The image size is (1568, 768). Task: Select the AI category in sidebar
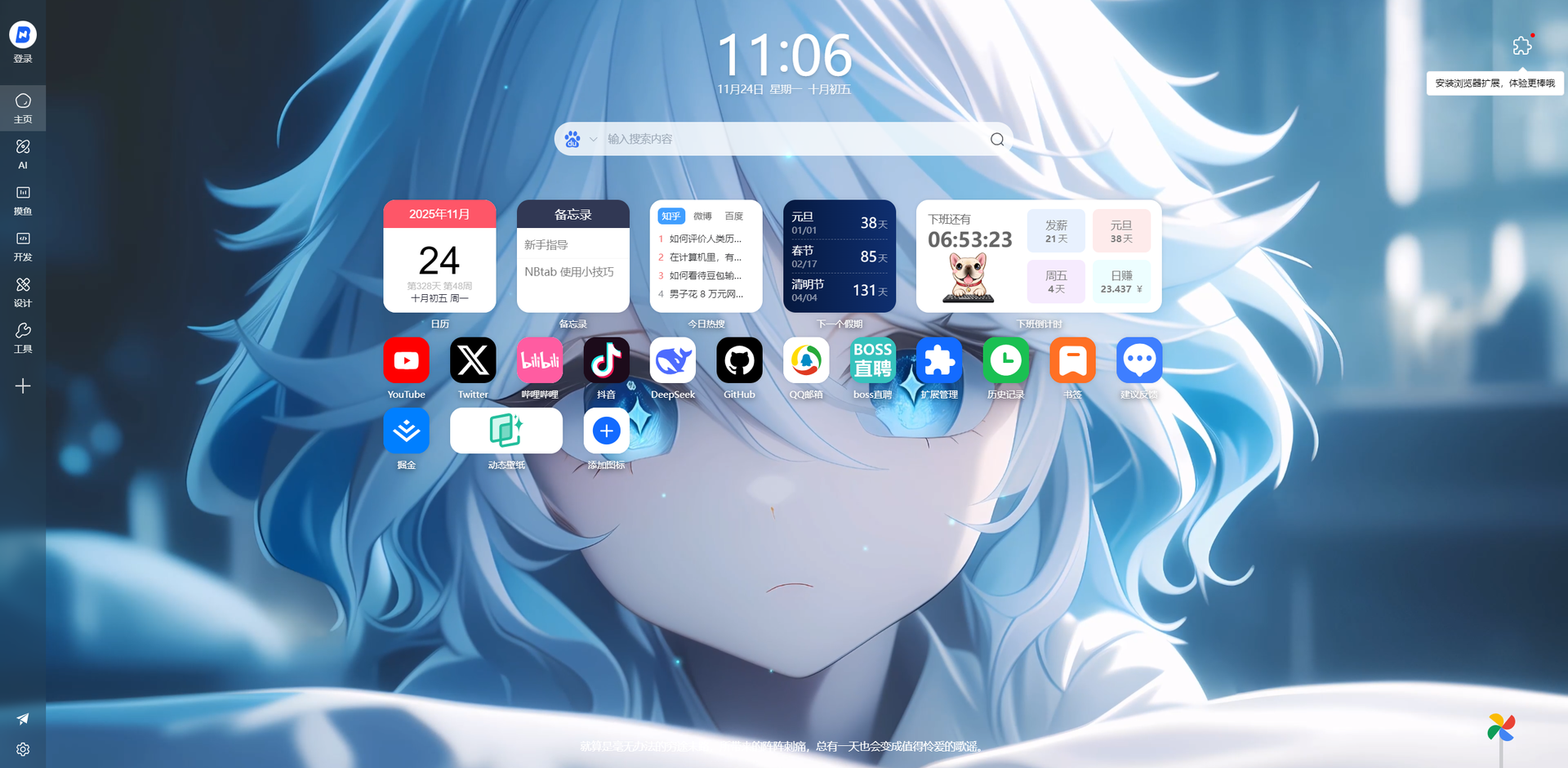click(x=23, y=154)
